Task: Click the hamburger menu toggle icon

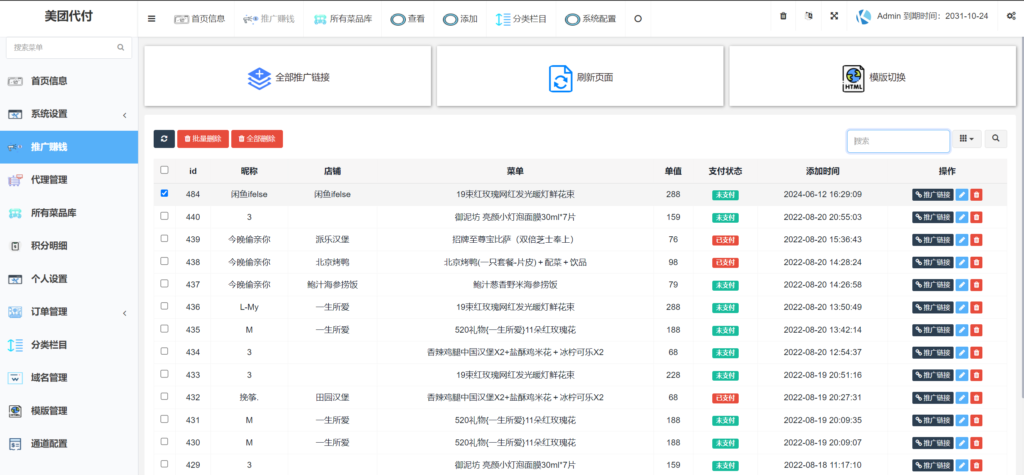Action: 151,18
